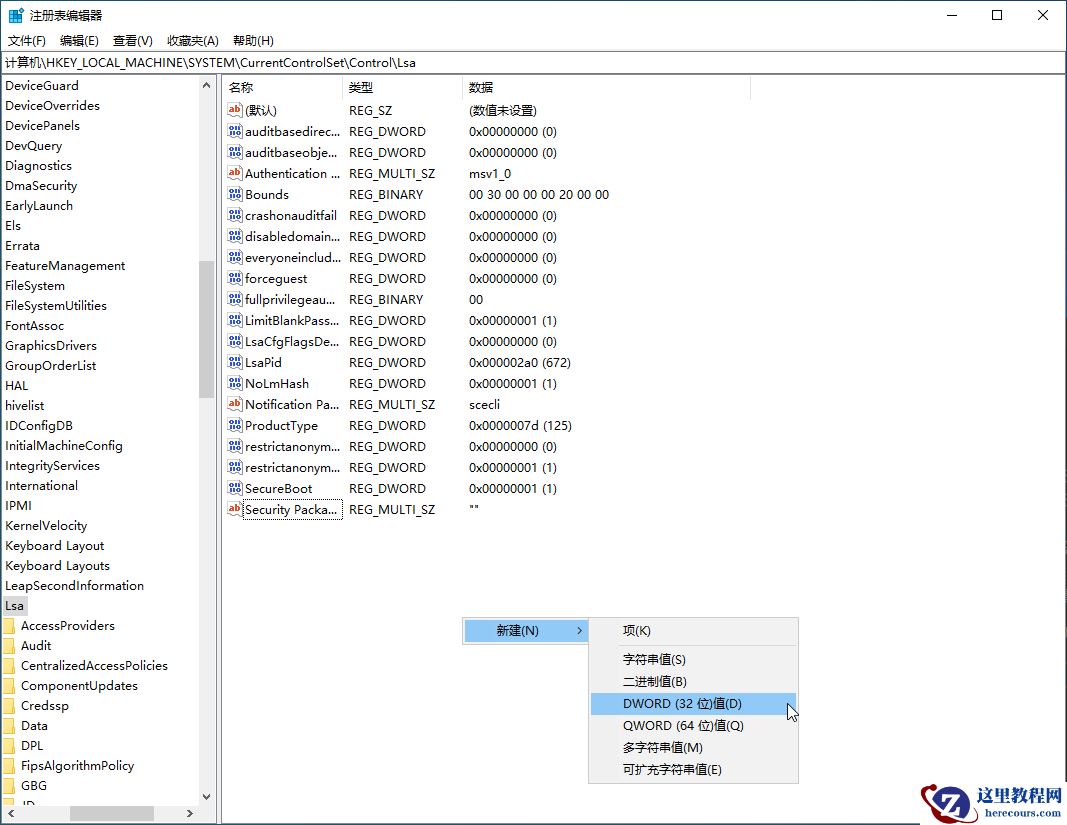This screenshot has height=825, width=1067.
Task: Click the ab icon next to Security Packa...
Action: click(x=232, y=509)
